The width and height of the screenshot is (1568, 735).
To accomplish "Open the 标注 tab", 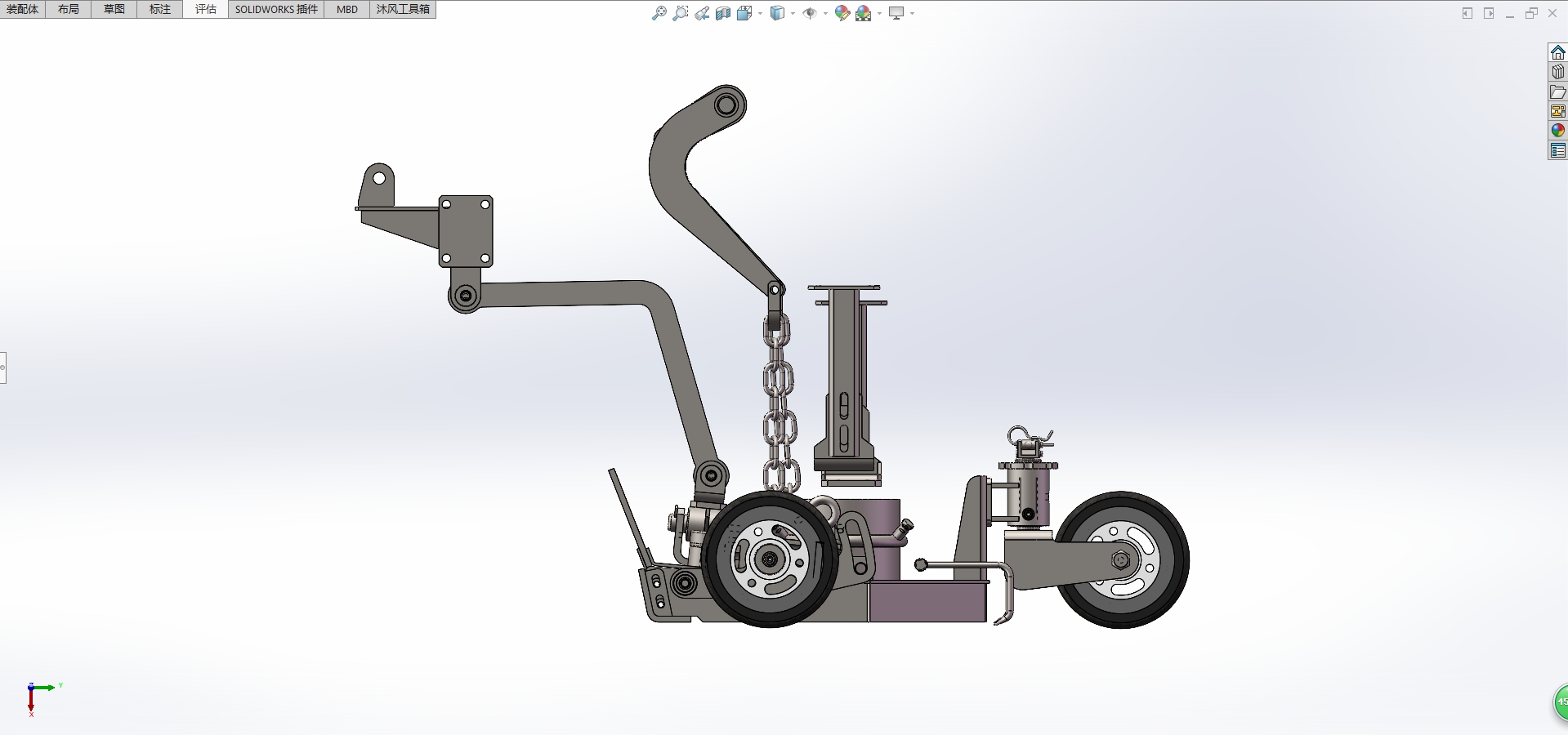I will (160, 9).
